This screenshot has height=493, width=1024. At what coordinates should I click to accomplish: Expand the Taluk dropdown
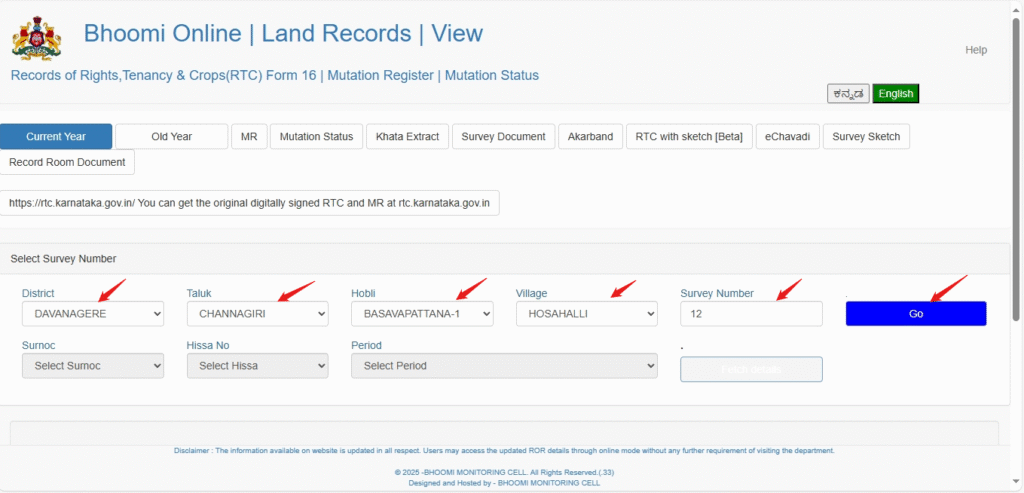(x=257, y=314)
